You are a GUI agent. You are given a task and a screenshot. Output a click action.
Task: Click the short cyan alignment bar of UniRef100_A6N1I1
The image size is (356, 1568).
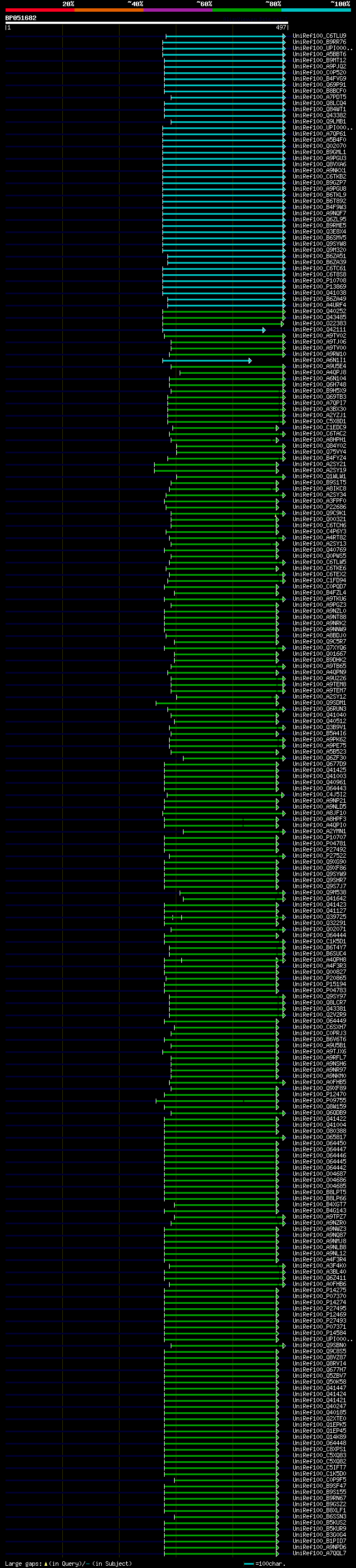(x=207, y=360)
